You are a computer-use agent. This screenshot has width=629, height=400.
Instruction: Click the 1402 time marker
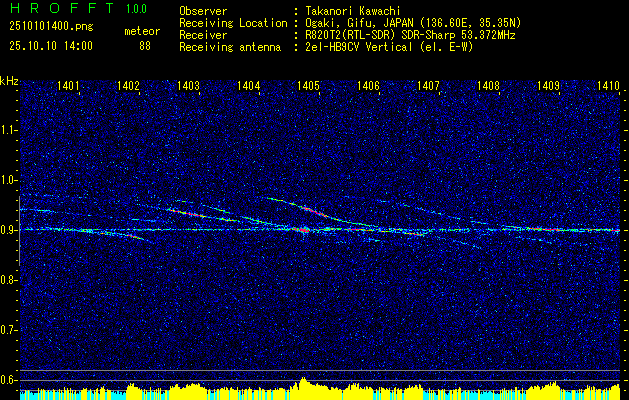pos(128,85)
